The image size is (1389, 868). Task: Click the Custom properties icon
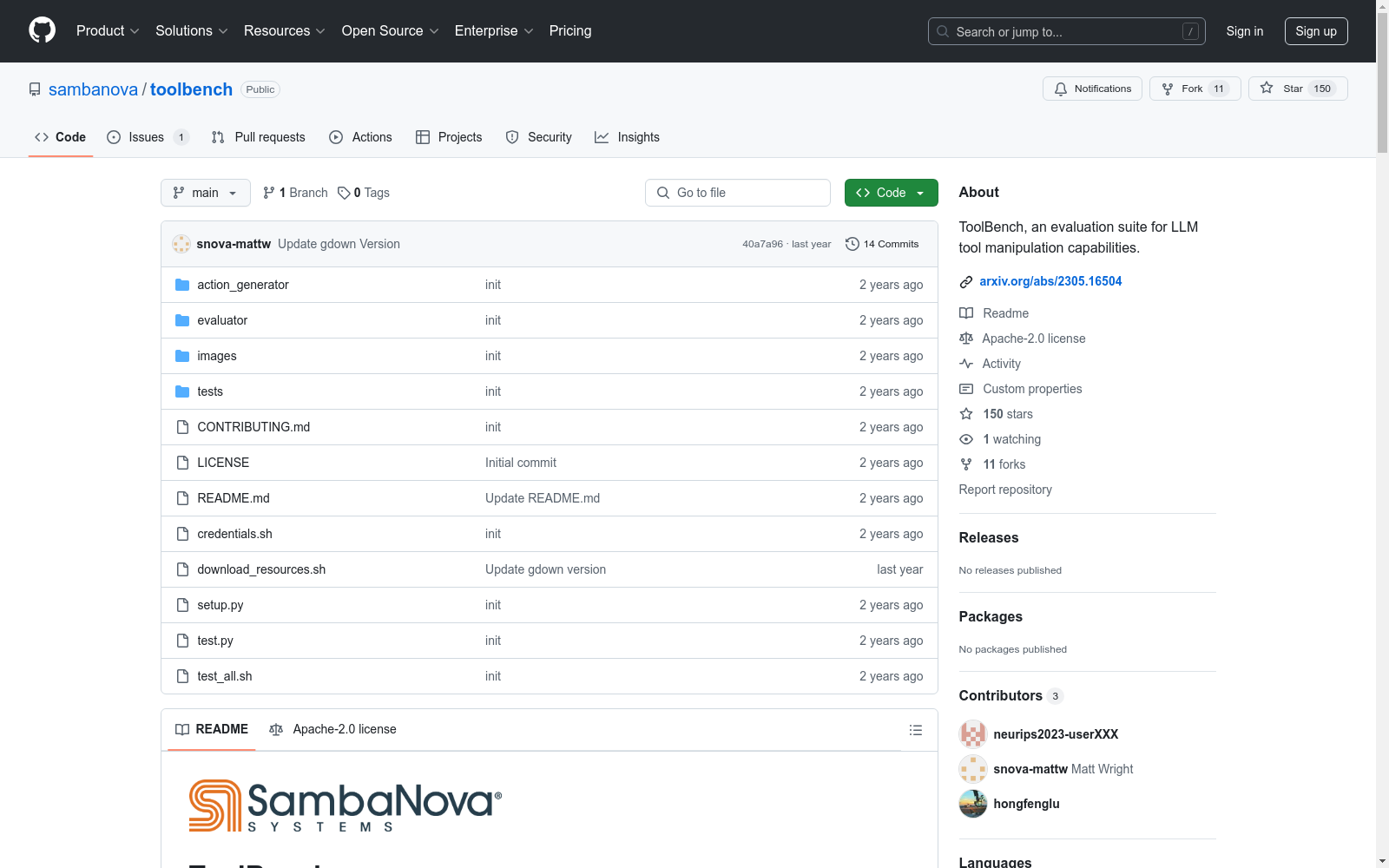[966, 389]
